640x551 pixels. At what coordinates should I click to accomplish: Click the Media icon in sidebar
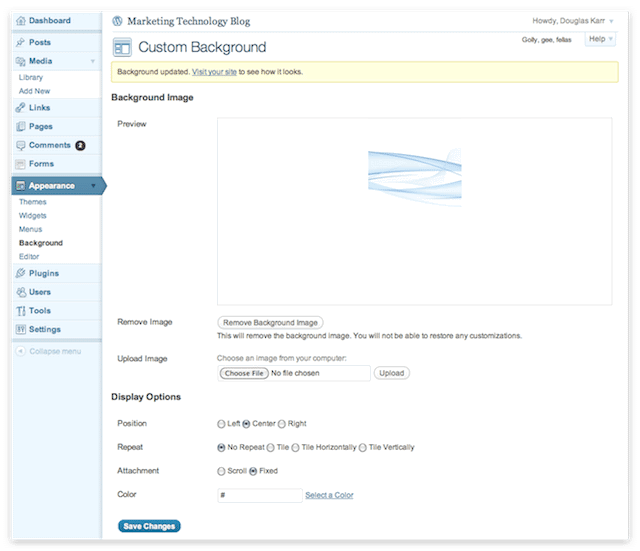[20, 61]
